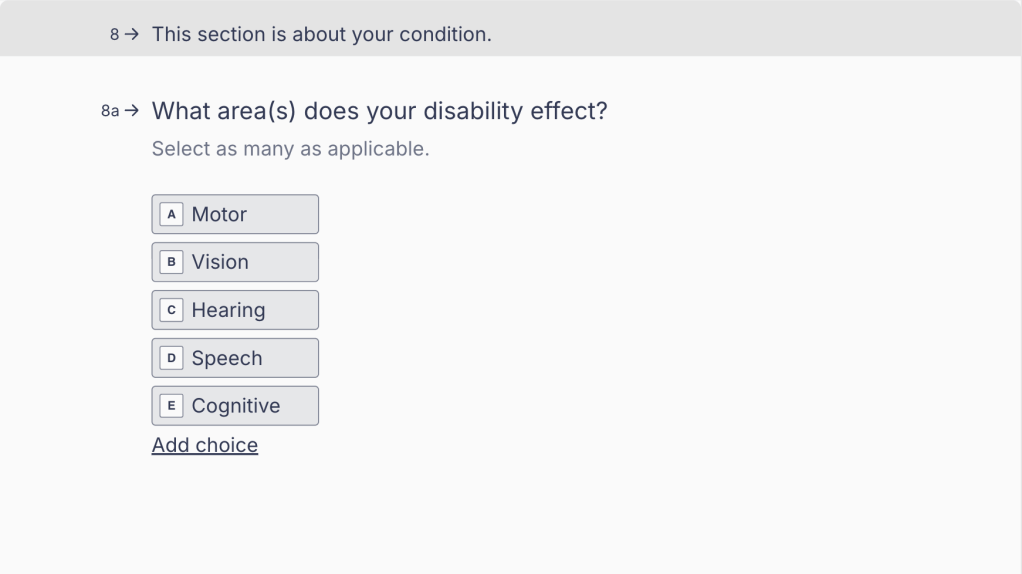Viewport: 1022px width, 574px height.
Task: Select the Motor choice
Action: tap(235, 214)
